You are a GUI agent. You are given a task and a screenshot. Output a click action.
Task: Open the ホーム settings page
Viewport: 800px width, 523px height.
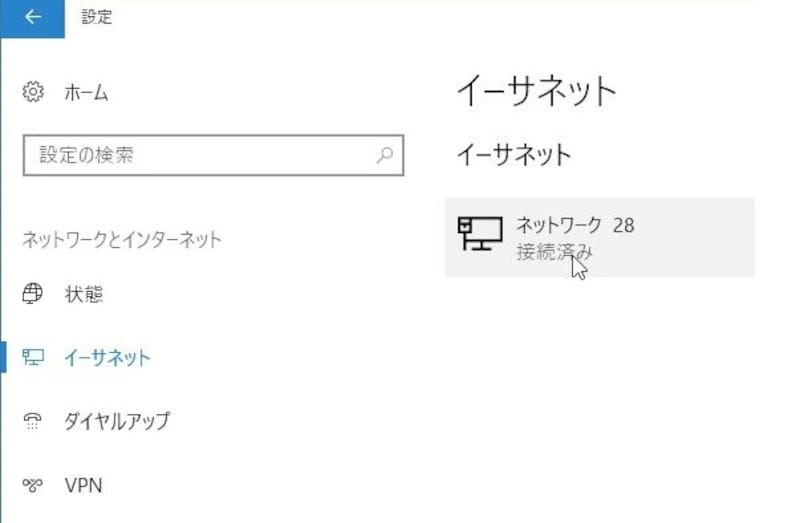point(86,93)
